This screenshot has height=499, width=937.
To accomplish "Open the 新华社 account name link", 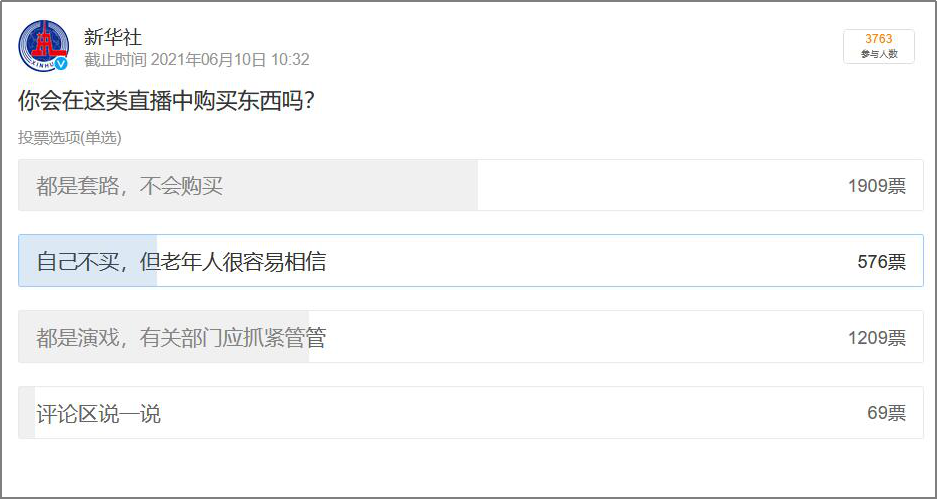I will coord(113,38).
